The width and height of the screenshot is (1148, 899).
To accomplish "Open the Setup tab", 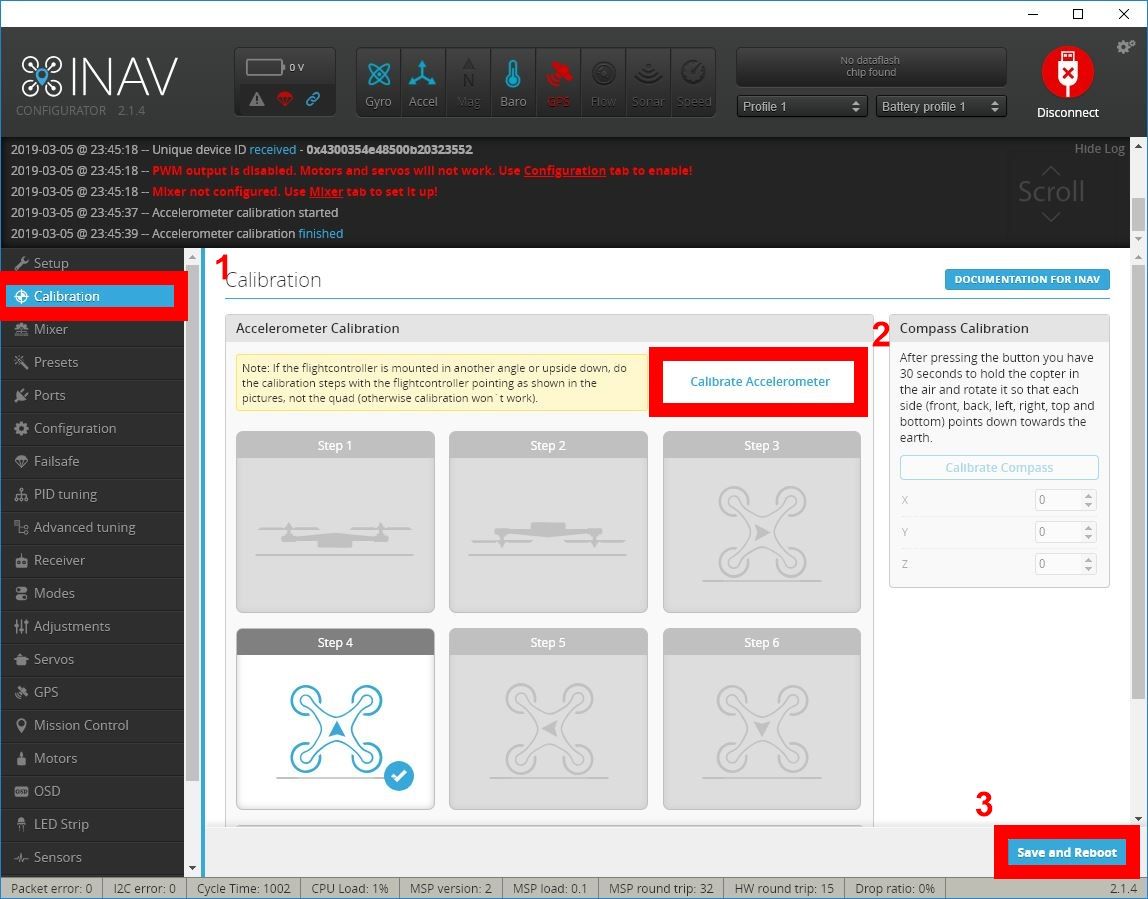I will [92, 263].
